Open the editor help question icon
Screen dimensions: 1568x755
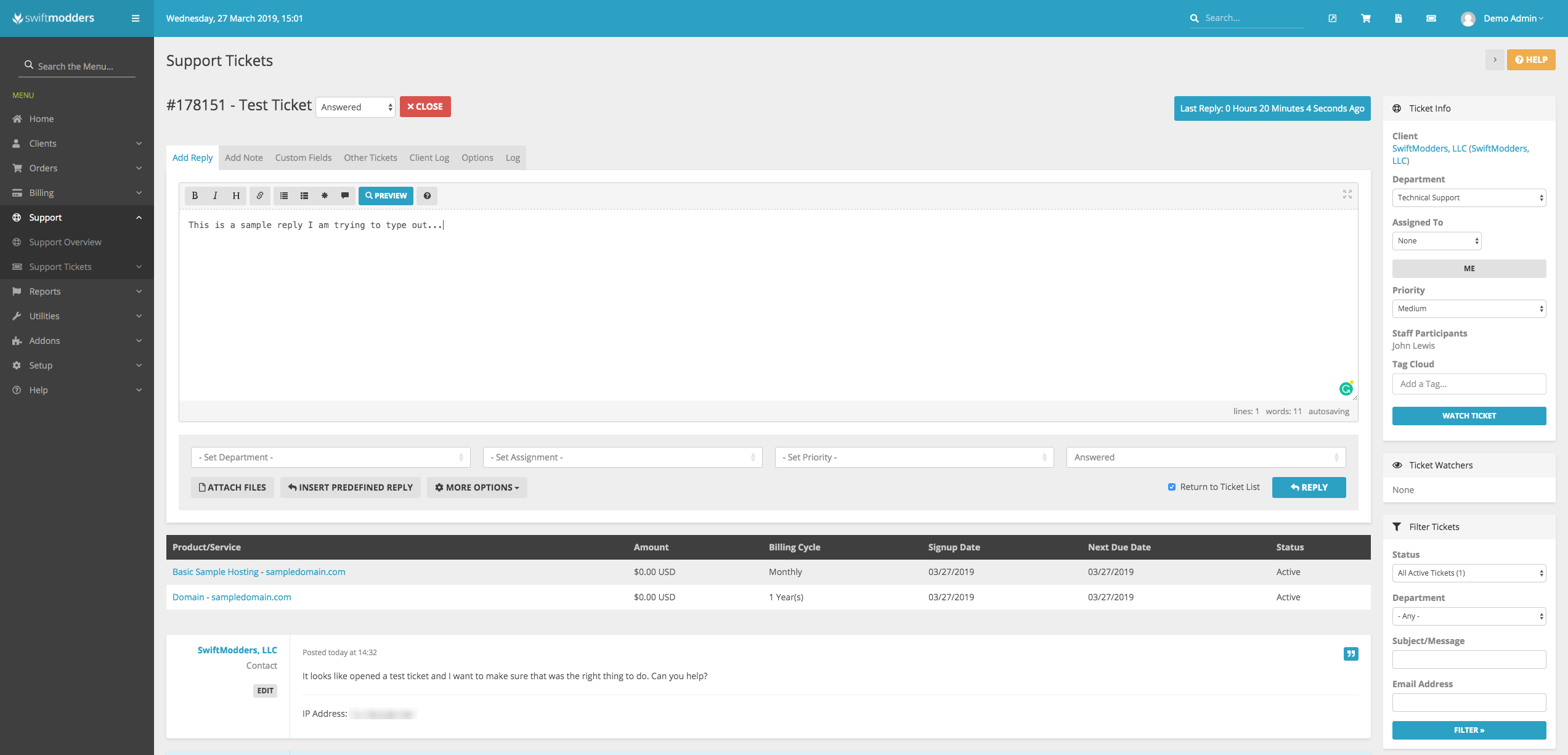point(427,195)
